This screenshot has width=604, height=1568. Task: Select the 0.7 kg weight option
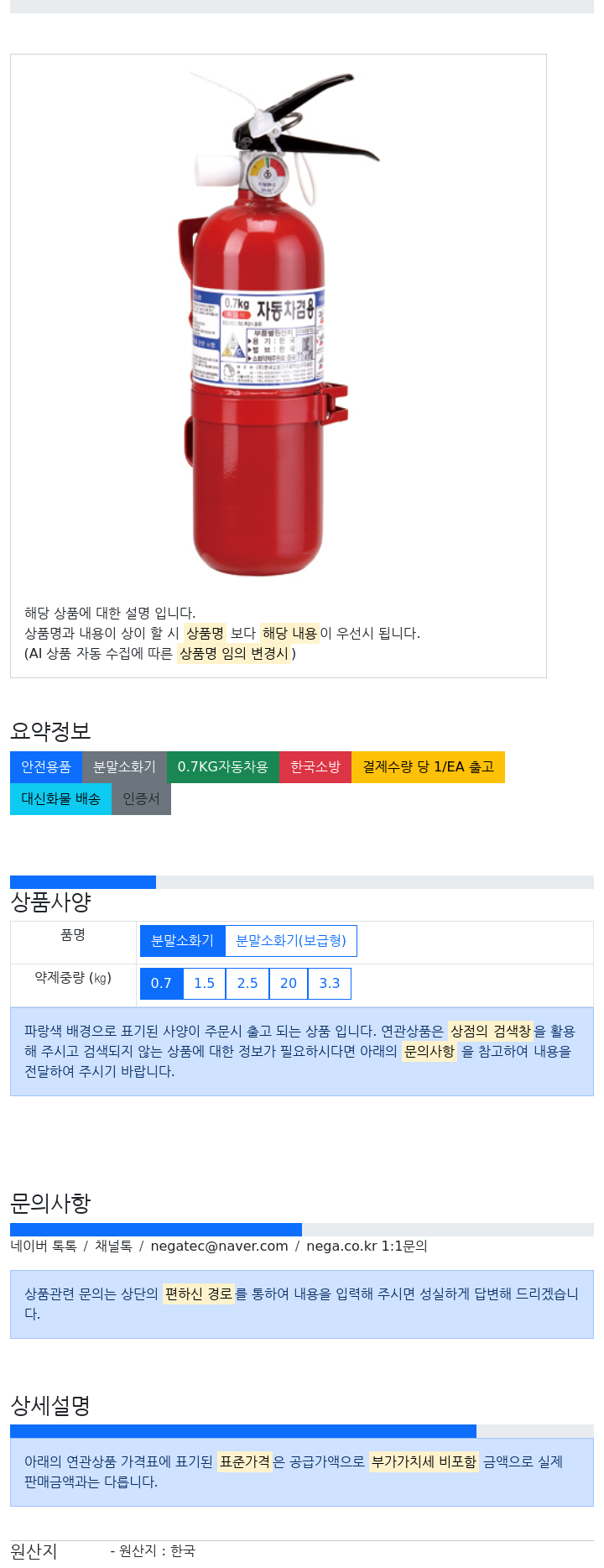[161, 984]
